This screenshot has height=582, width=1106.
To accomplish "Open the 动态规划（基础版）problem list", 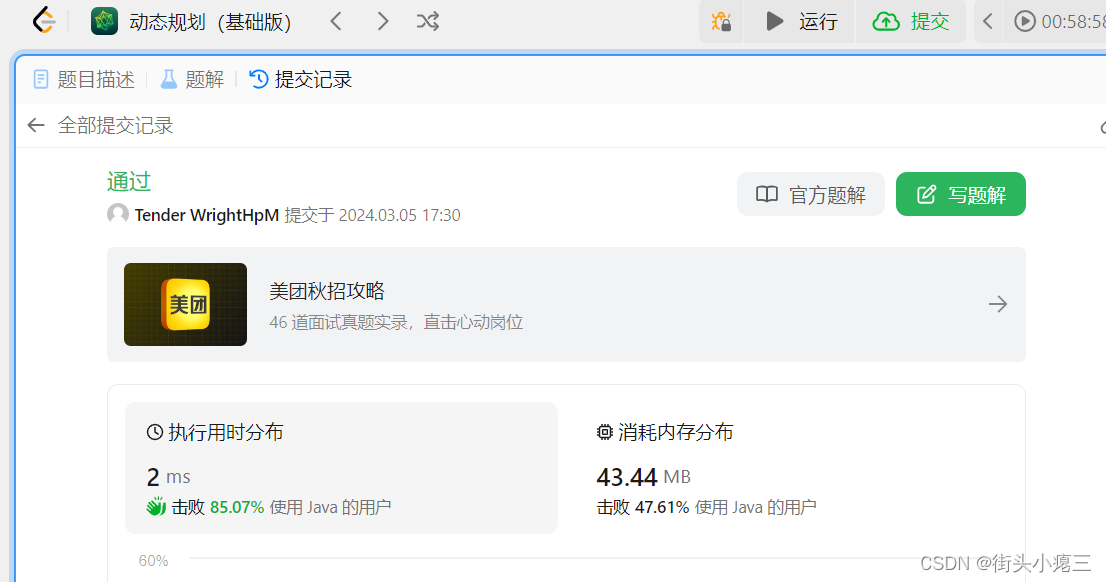I will pos(210,22).
